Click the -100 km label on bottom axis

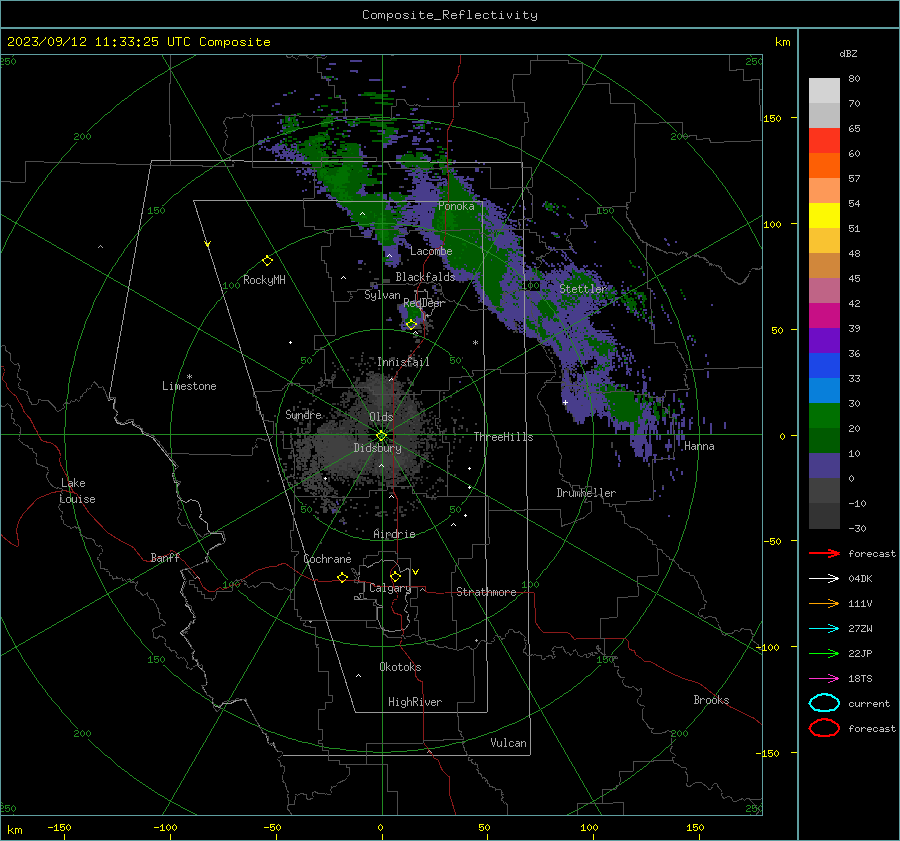point(165,827)
